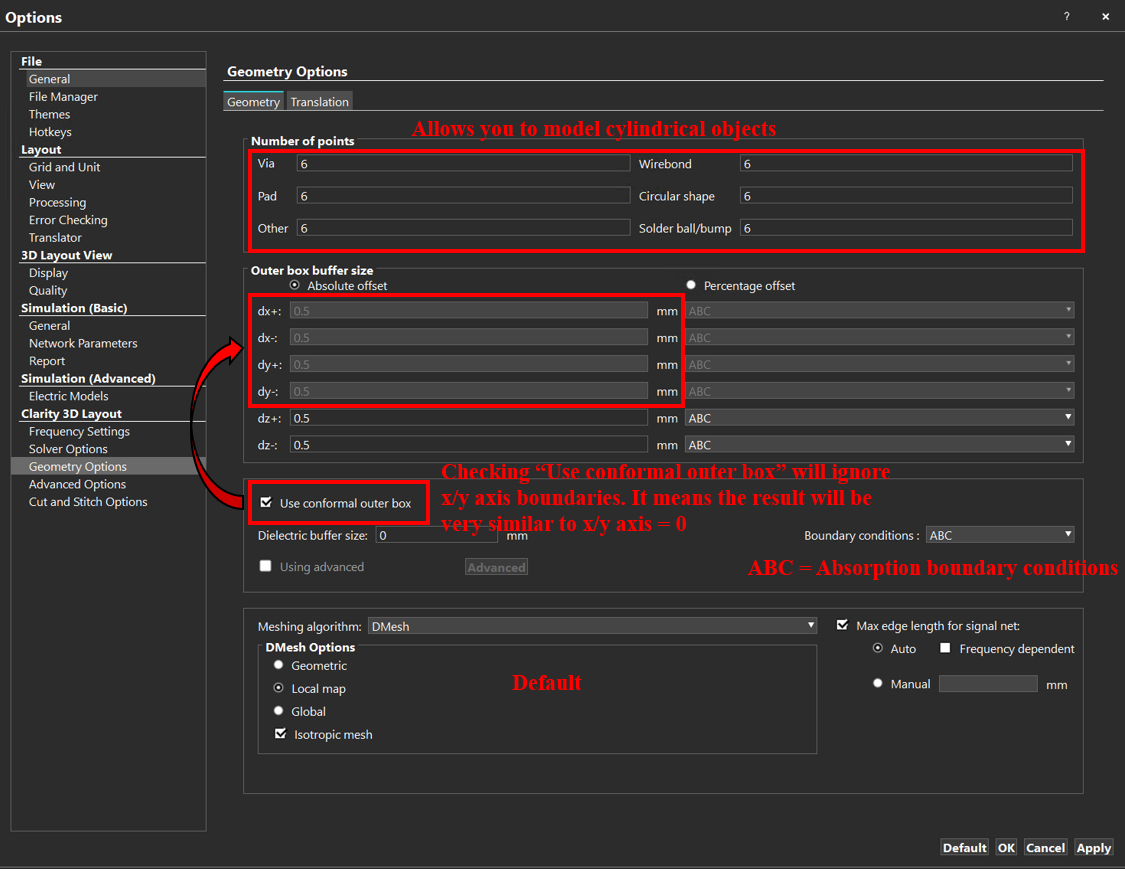Image resolution: width=1125 pixels, height=871 pixels.
Task: Open Display under 3D Layout View
Action: pos(48,273)
